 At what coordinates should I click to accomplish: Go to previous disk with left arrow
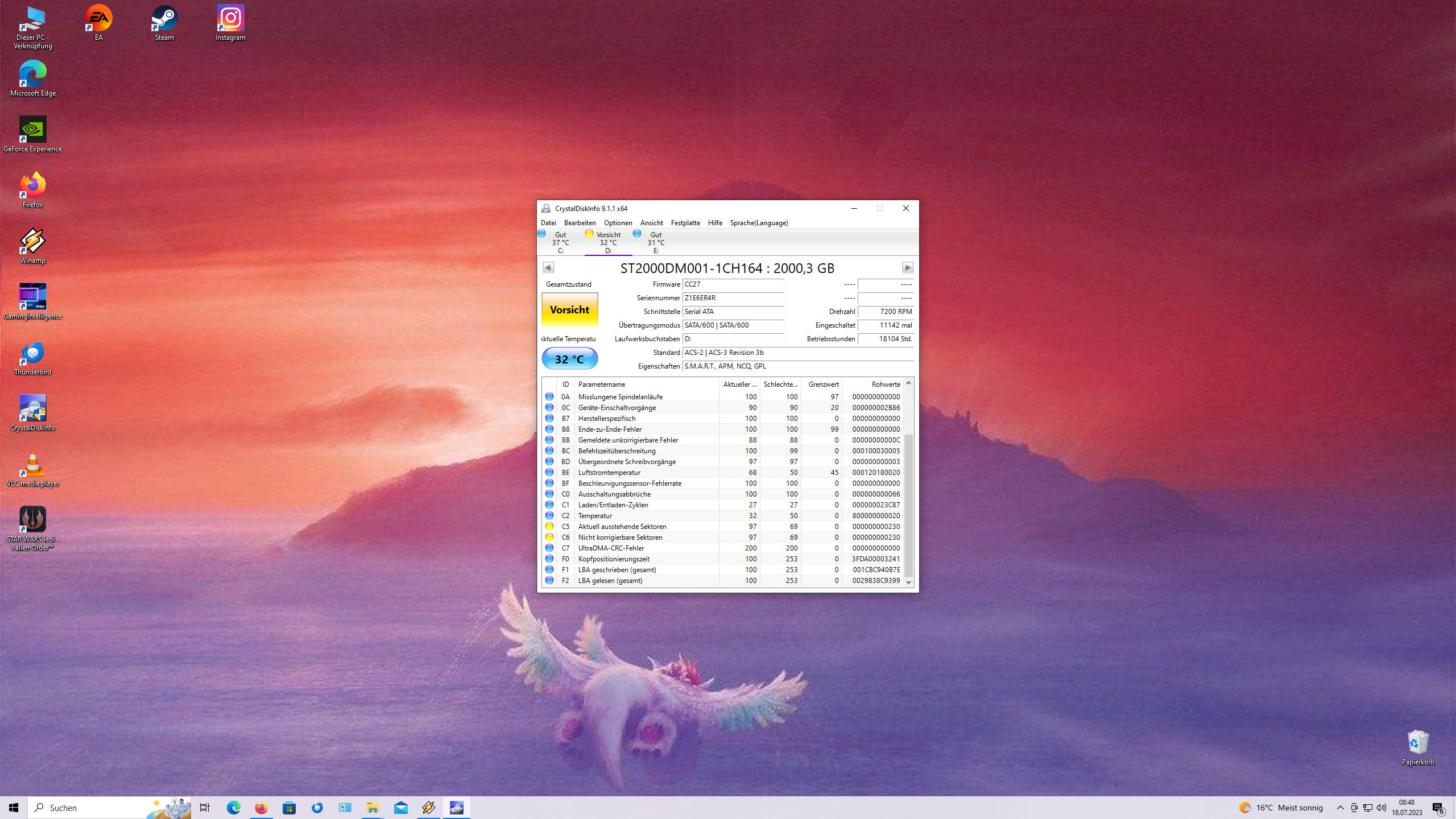pyautogui.click(x=548, y=267)
